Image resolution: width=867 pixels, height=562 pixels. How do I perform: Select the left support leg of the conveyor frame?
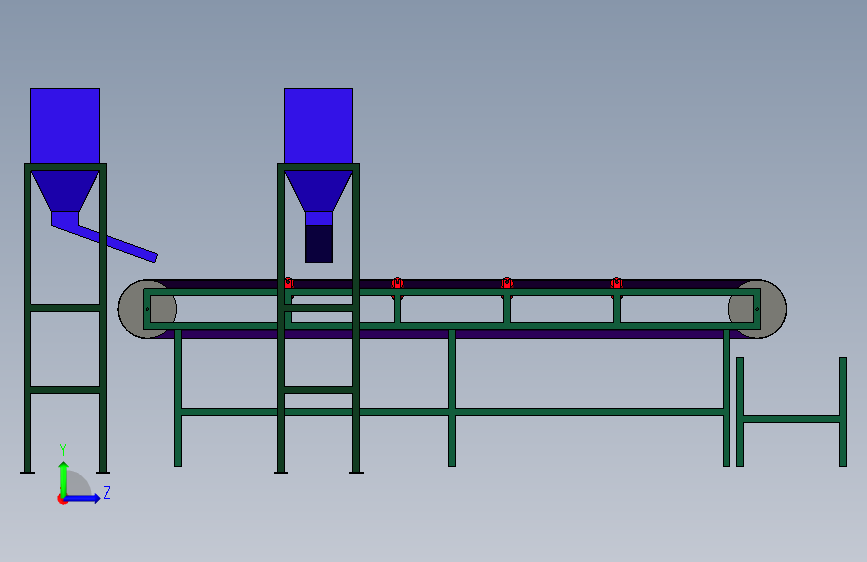click(178, 398)
